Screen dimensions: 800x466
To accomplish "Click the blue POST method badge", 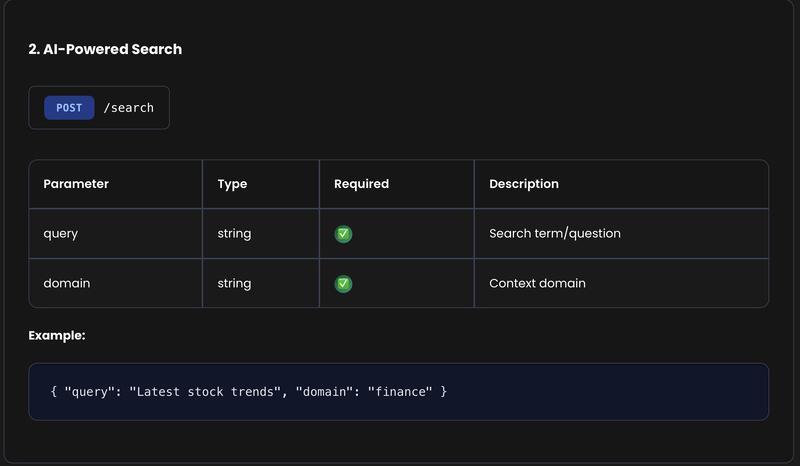I will [x=69, y=108].
